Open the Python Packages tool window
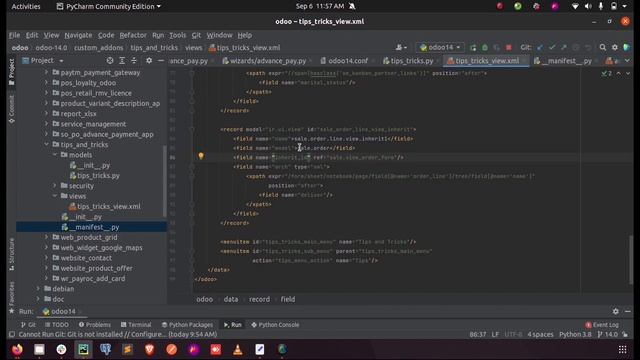The height and width of the screenshot is (360, 640). coord(187,325)
